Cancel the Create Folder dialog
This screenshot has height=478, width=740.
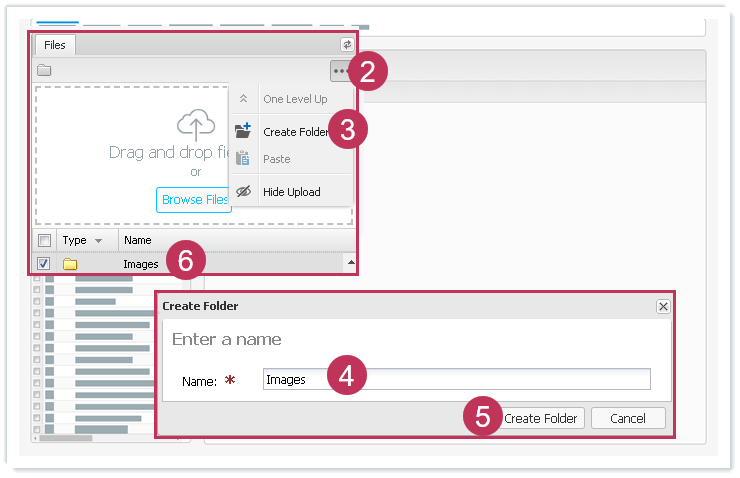(628, 418)
